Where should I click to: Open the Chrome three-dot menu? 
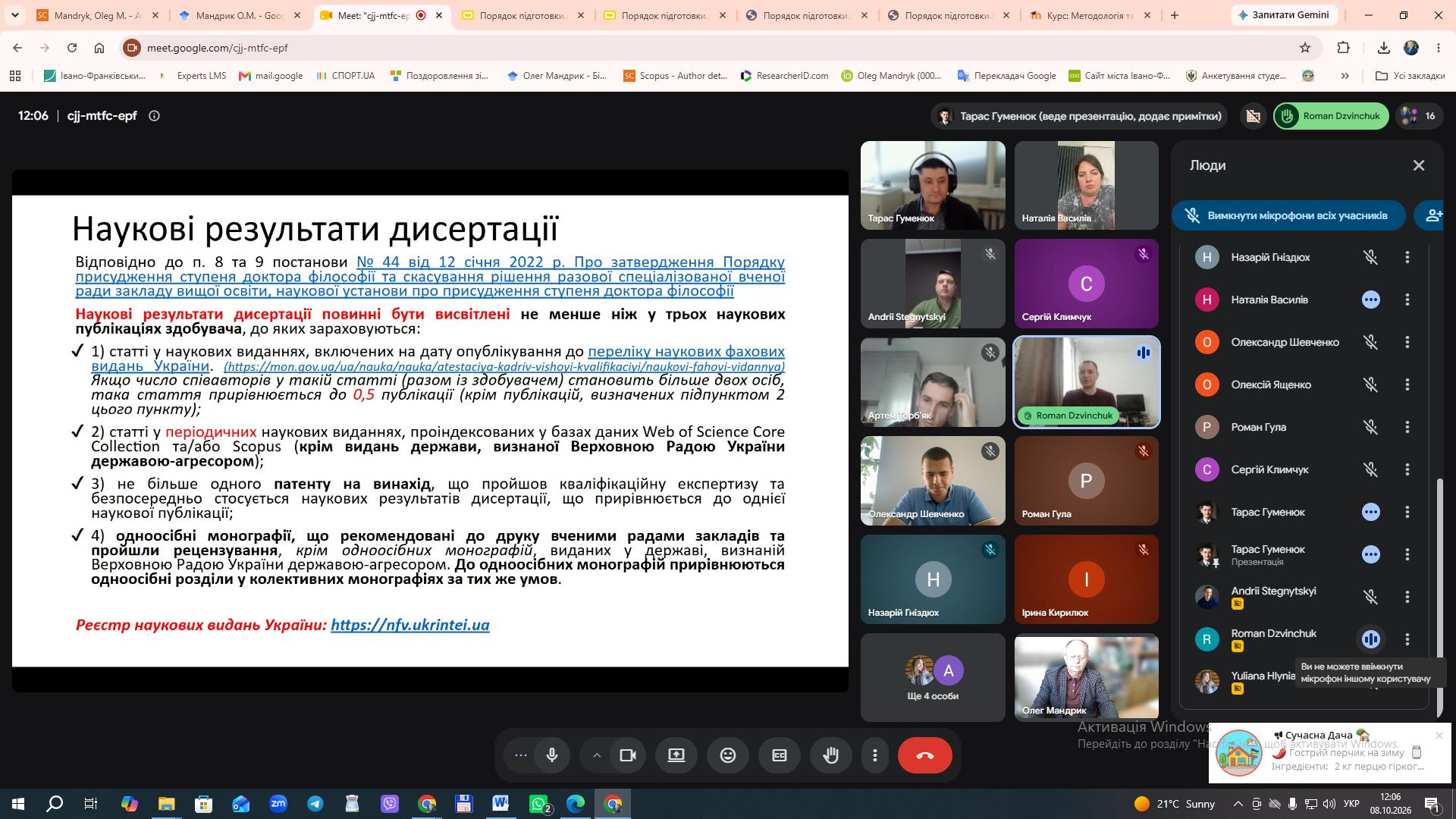pyautogui.click(x=1439, y=48)
